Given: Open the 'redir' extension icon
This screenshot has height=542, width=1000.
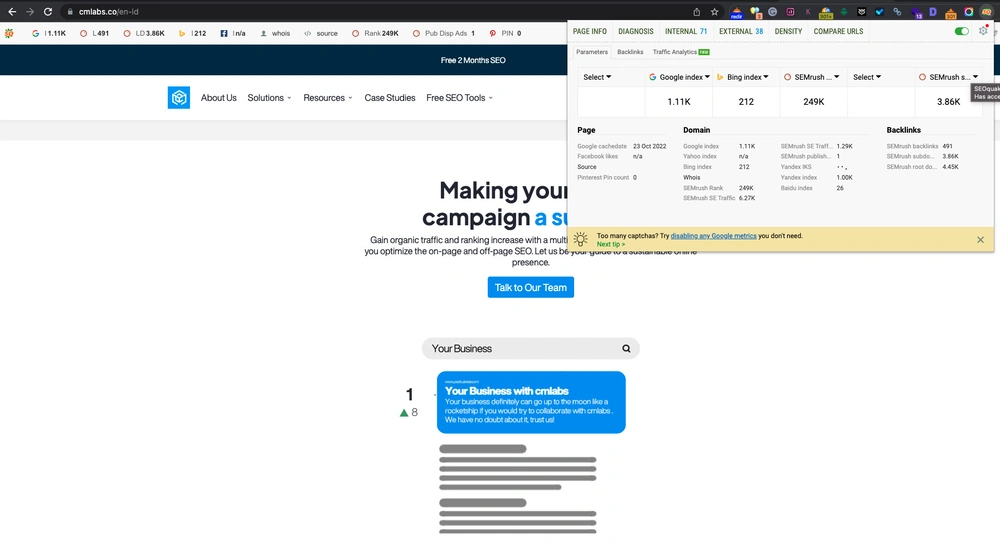Looking at the screenshot, I should 737,12.
